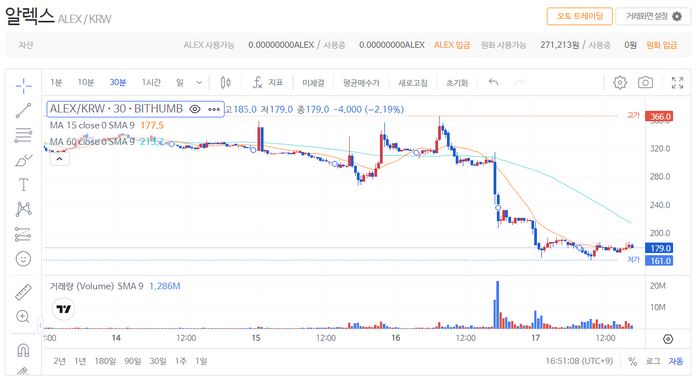Toggle percent scale mode
The height and width of the screenshot is (377, 700).
pos(633,361)
